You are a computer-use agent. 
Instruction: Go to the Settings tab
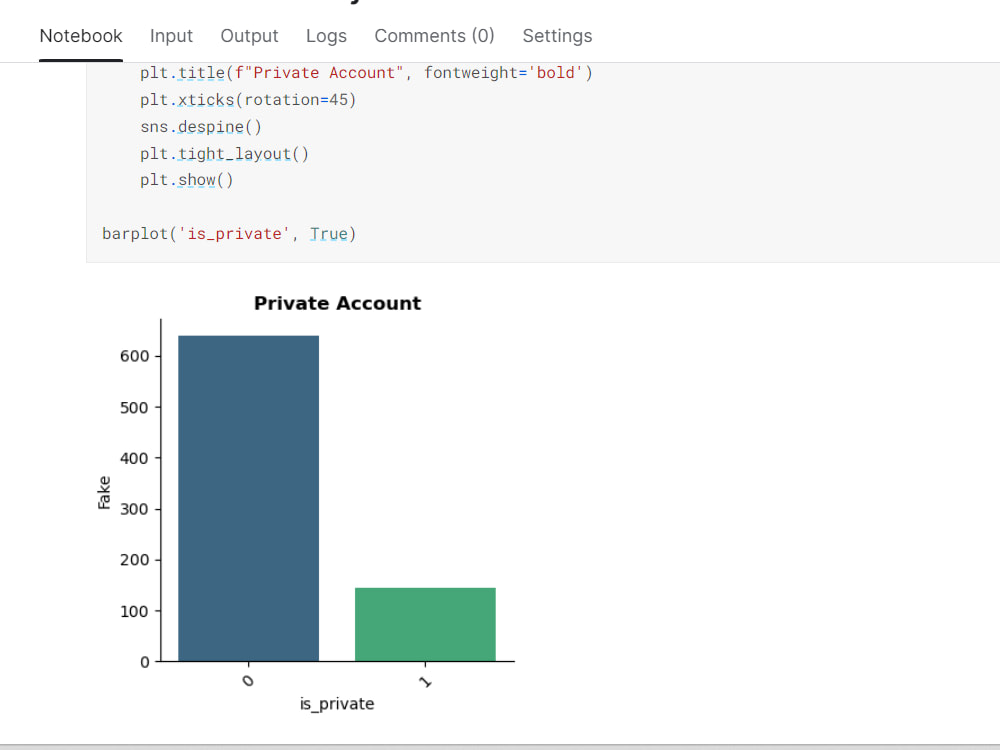tap(557, 36)
